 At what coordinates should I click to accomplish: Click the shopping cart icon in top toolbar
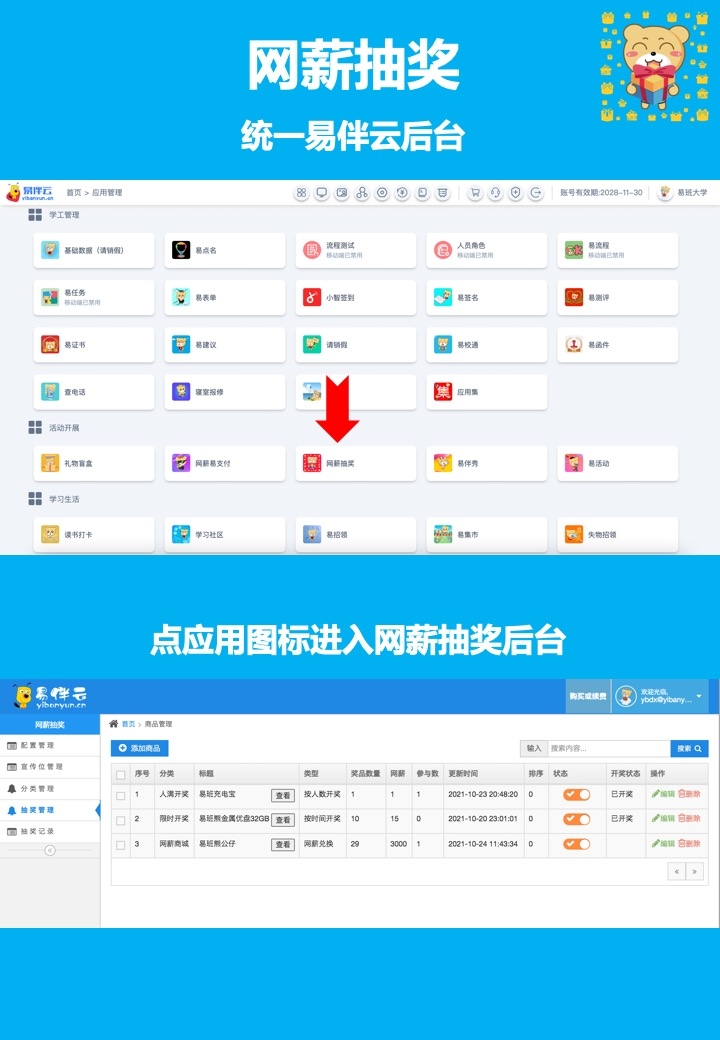click(x=475, y=192)
